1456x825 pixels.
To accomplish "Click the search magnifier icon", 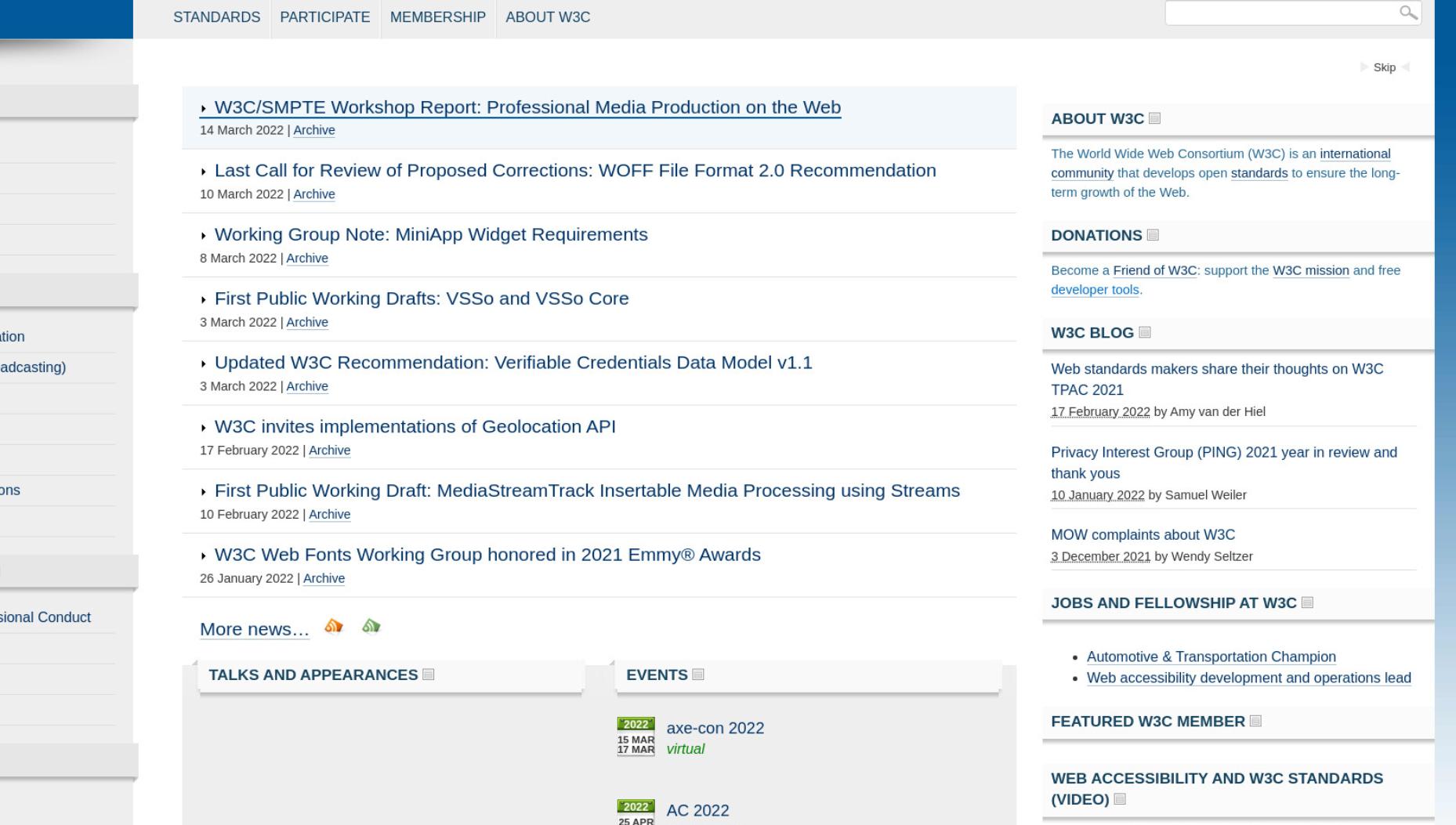I will coord(1408,13).
